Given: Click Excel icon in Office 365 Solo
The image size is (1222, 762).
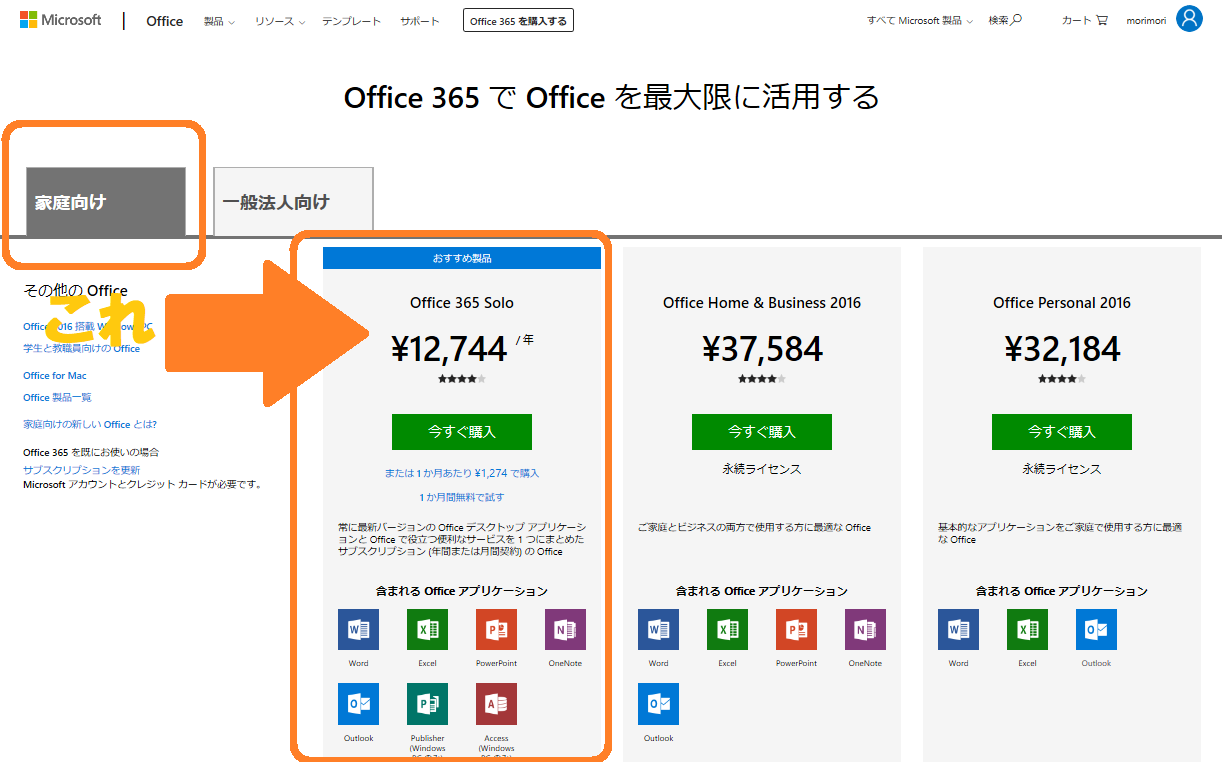Looking at the screenshot, I should [x=427, y=629].
